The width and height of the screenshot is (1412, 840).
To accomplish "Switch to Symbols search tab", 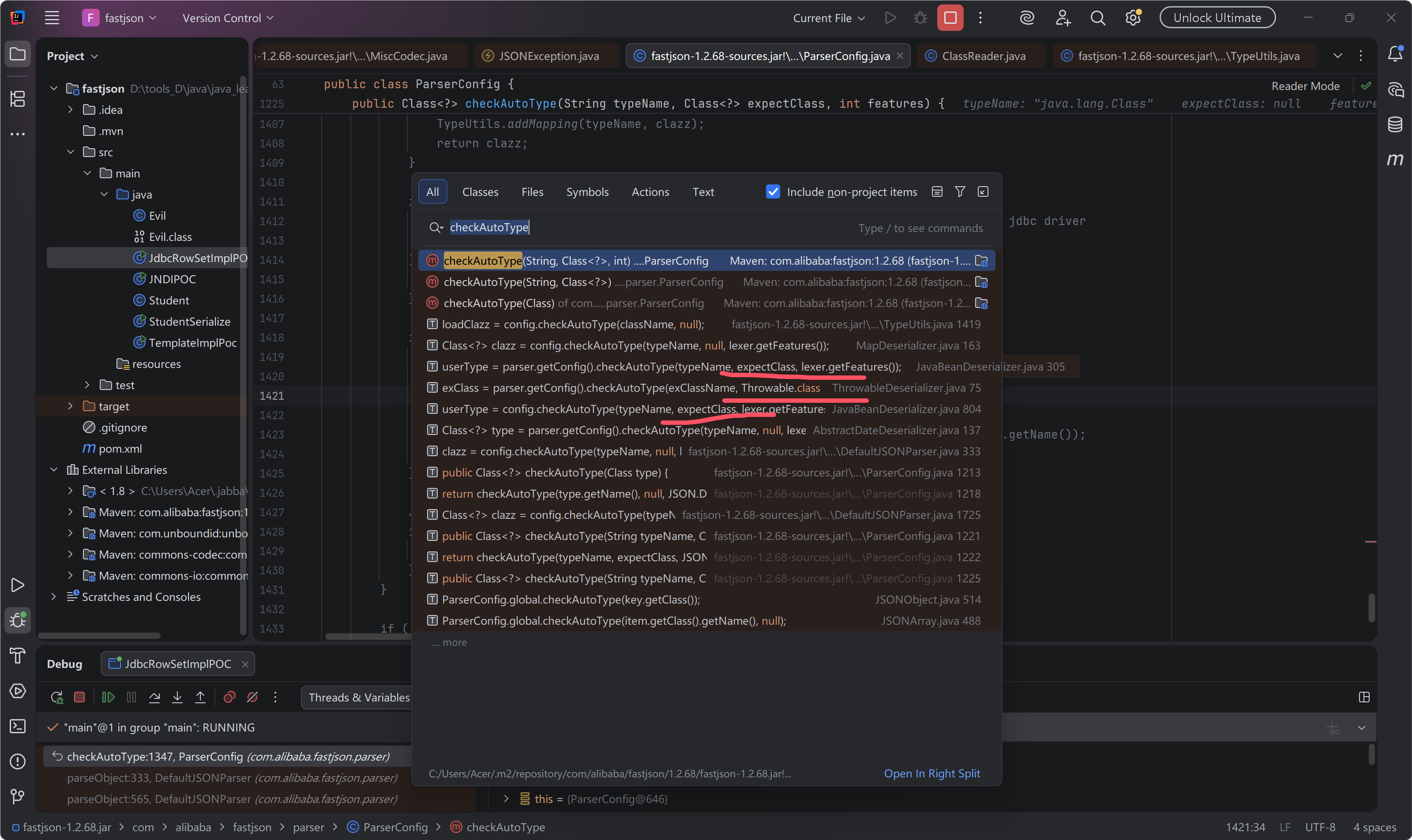I will point(588,192).
